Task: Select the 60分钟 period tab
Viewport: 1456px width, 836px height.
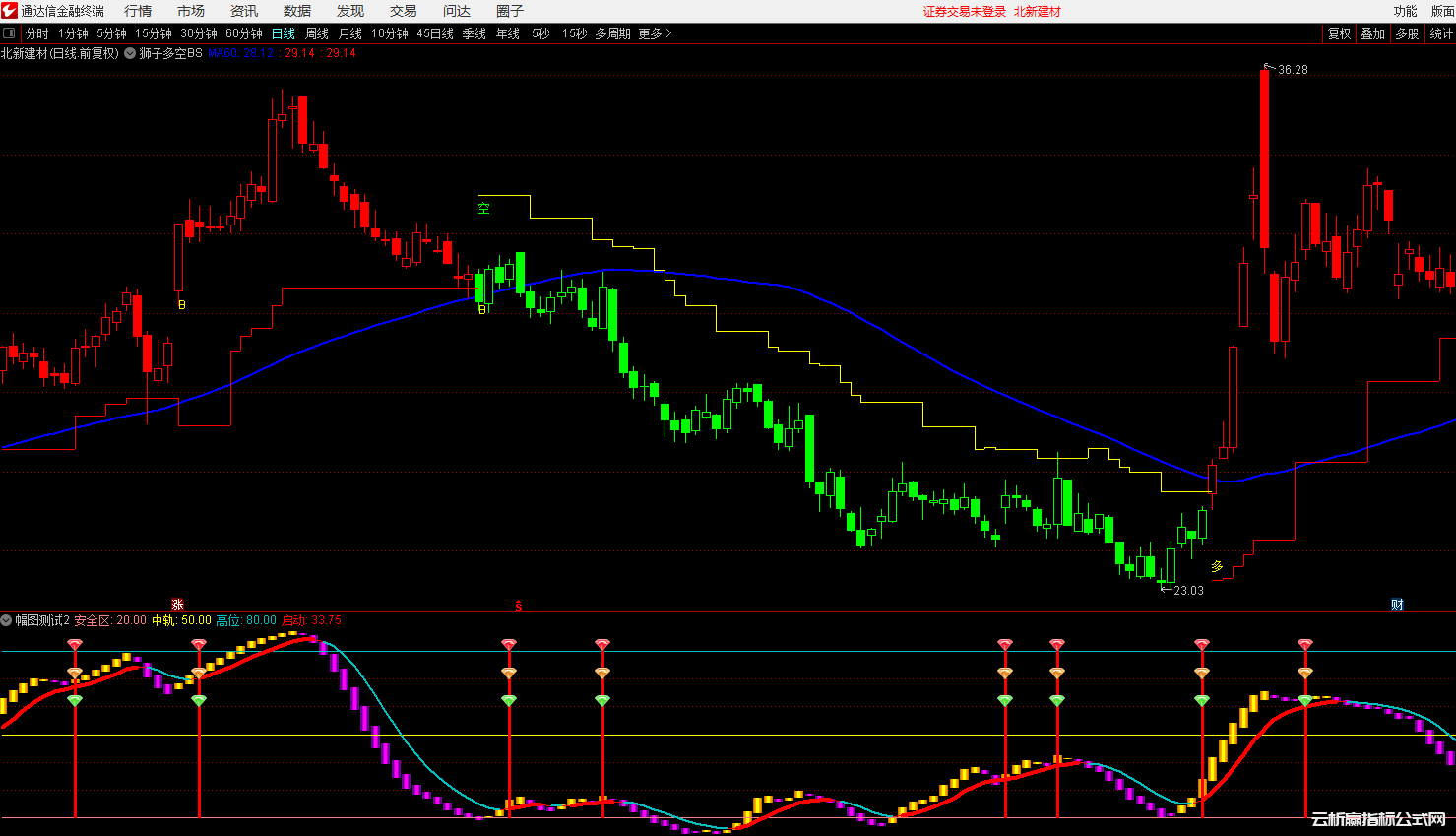Action: pos(244,33)
